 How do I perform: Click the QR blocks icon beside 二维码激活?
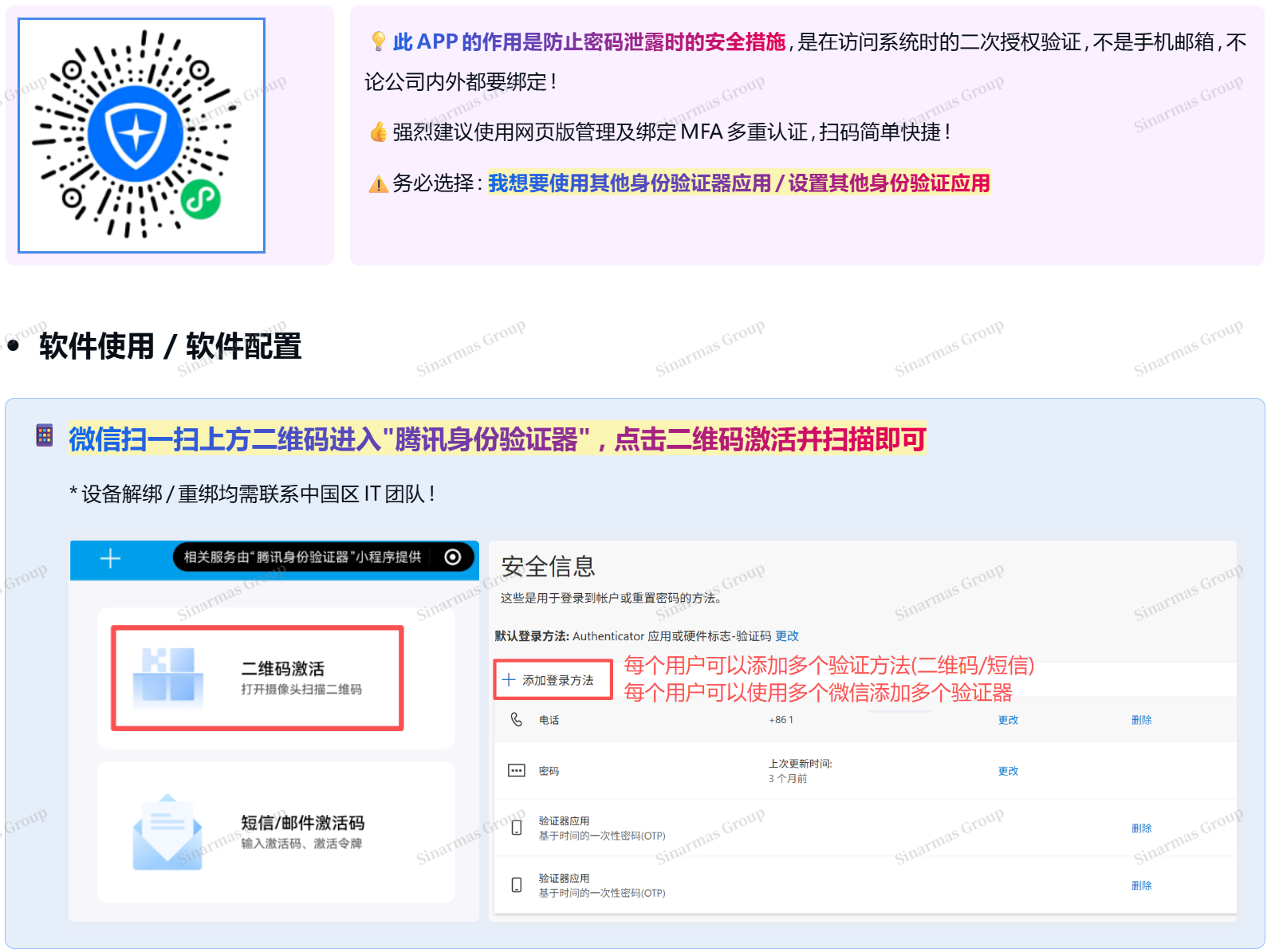coord(167,675)
